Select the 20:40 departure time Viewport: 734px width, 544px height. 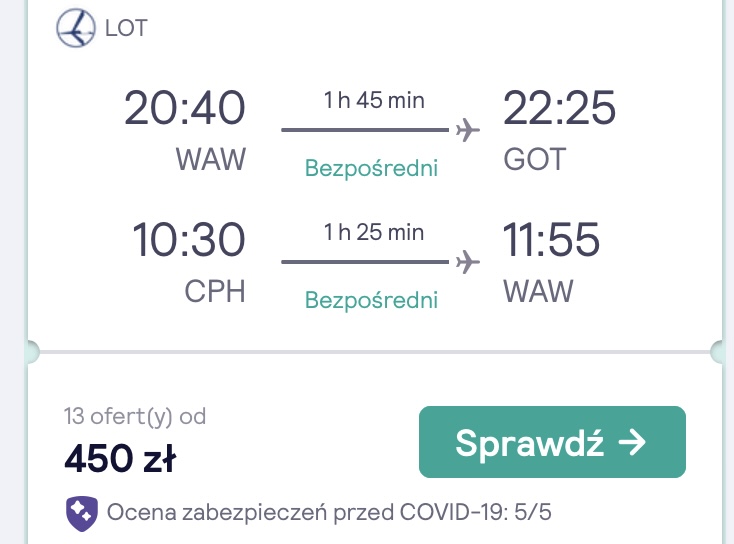coord(184,108)
